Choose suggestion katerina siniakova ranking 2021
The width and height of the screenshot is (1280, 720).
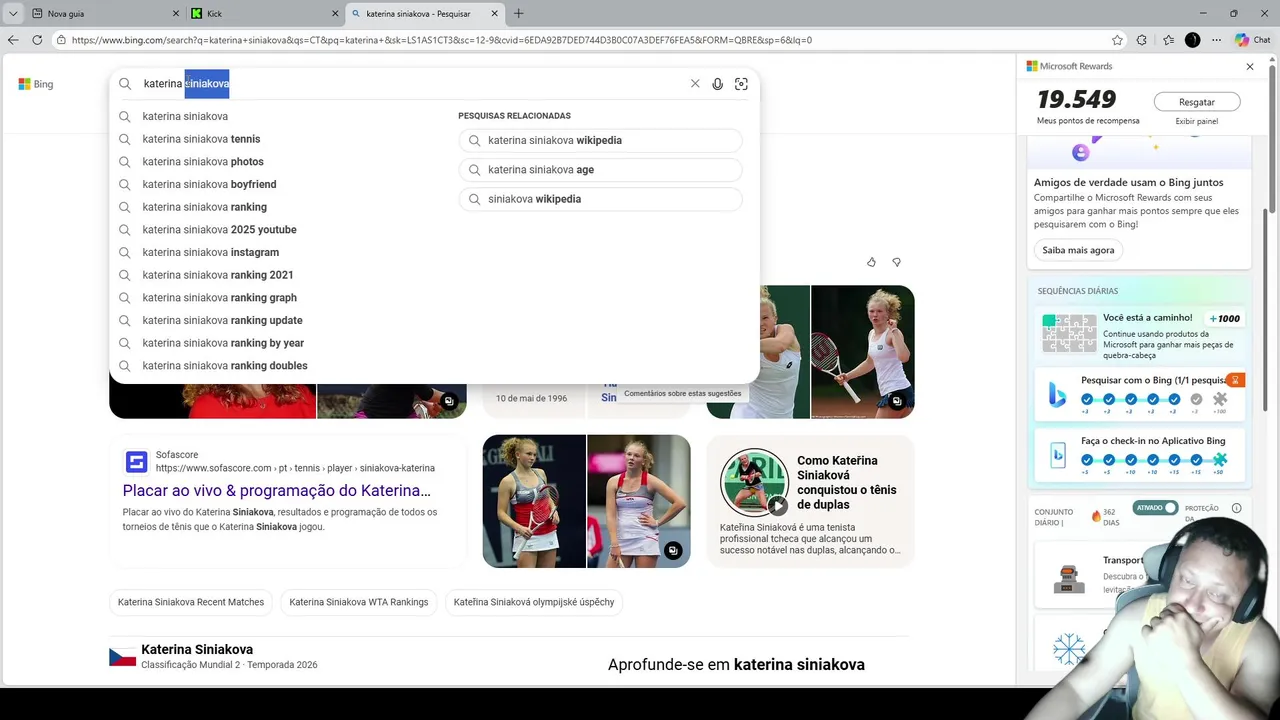point(218,275)
